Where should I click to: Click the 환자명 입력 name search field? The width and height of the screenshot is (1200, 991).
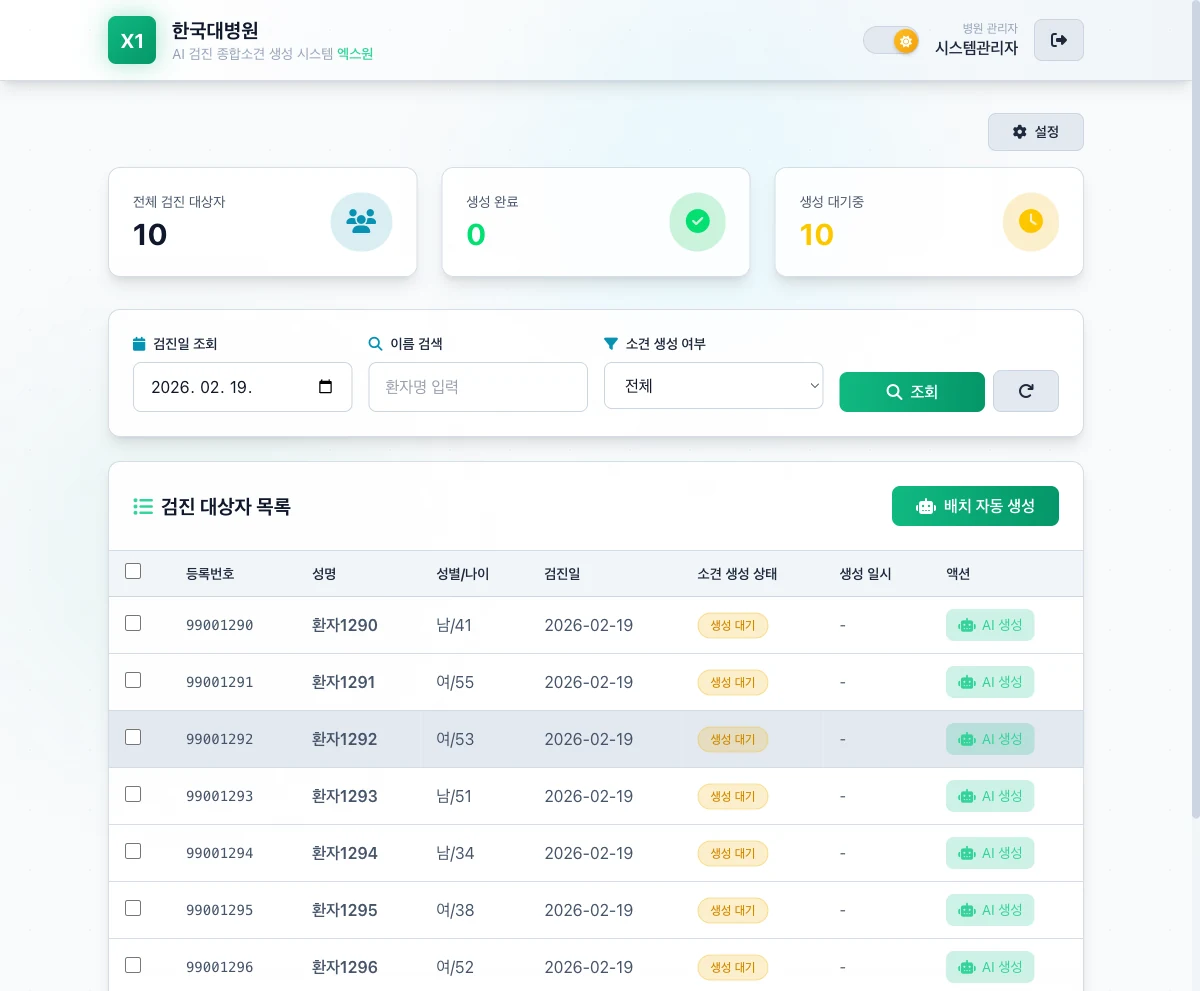point(478,387)
